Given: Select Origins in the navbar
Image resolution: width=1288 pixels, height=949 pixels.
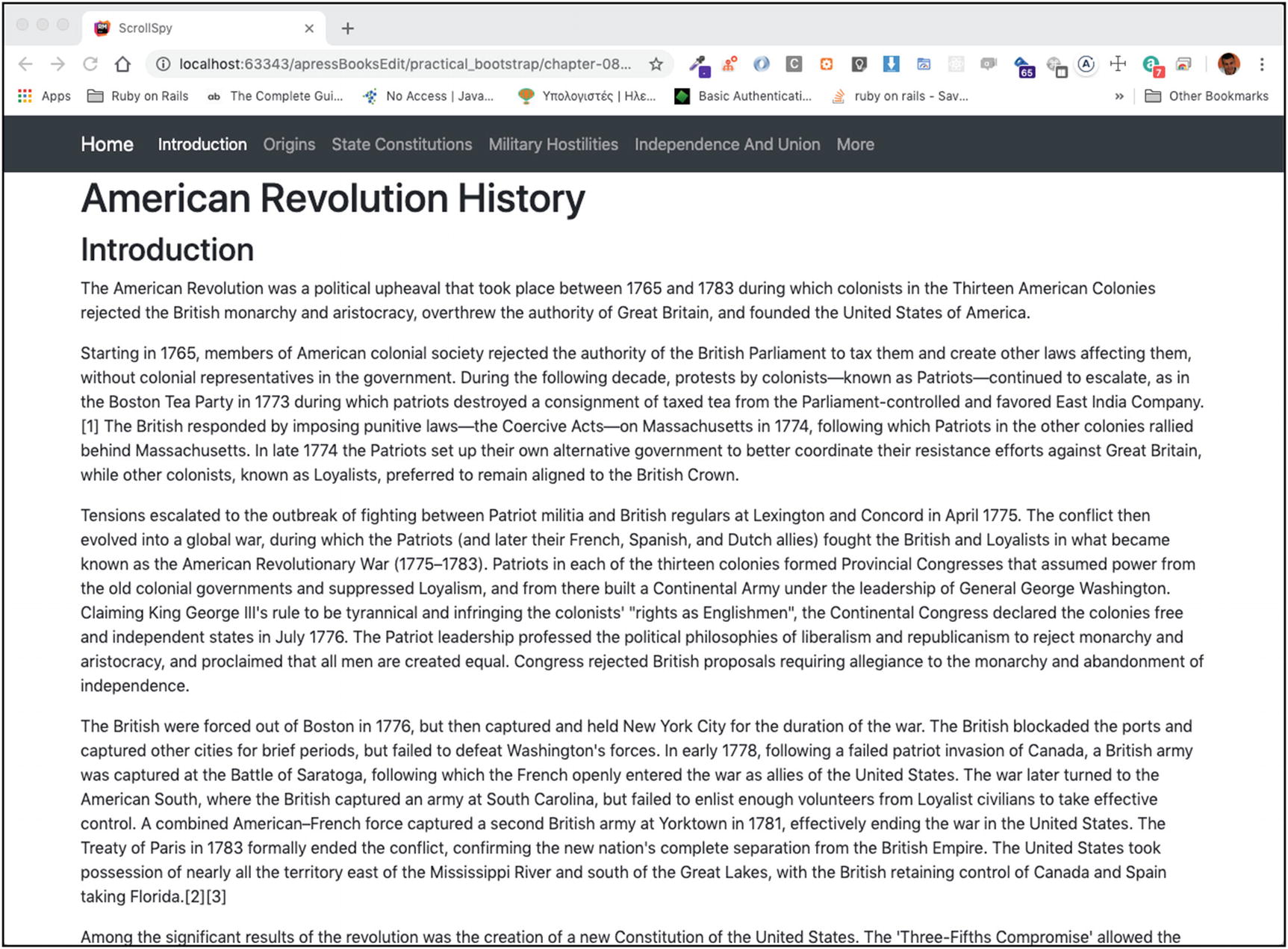Looking at the screenshot, I should [289, 145].
